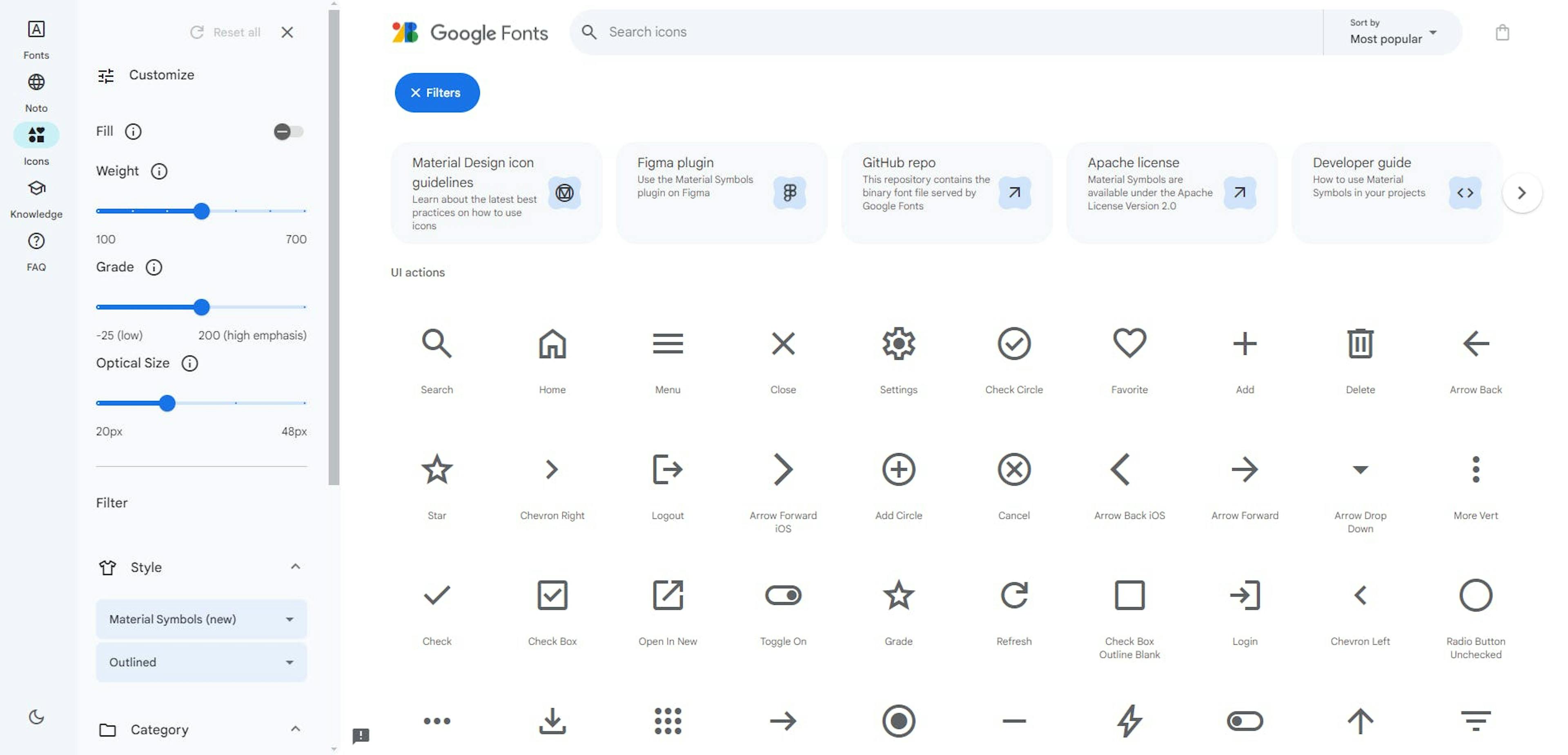Screen dimensions: 1568x755
Task: Select the Home icon
Action: pos(552,344)
